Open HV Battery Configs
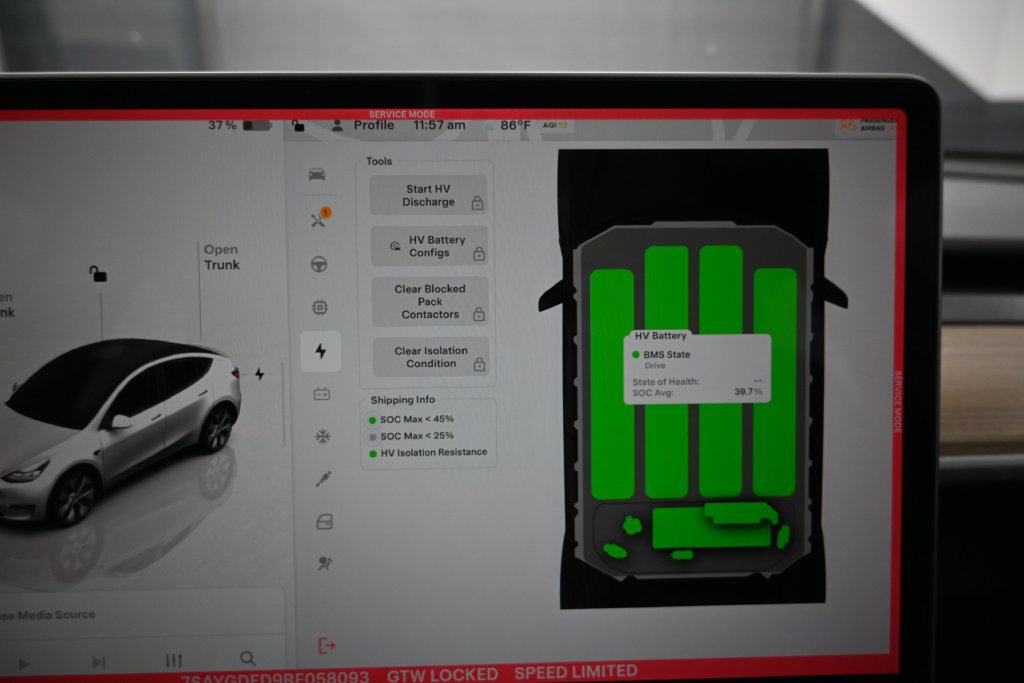1024x683 pixels. coord(429,246)
